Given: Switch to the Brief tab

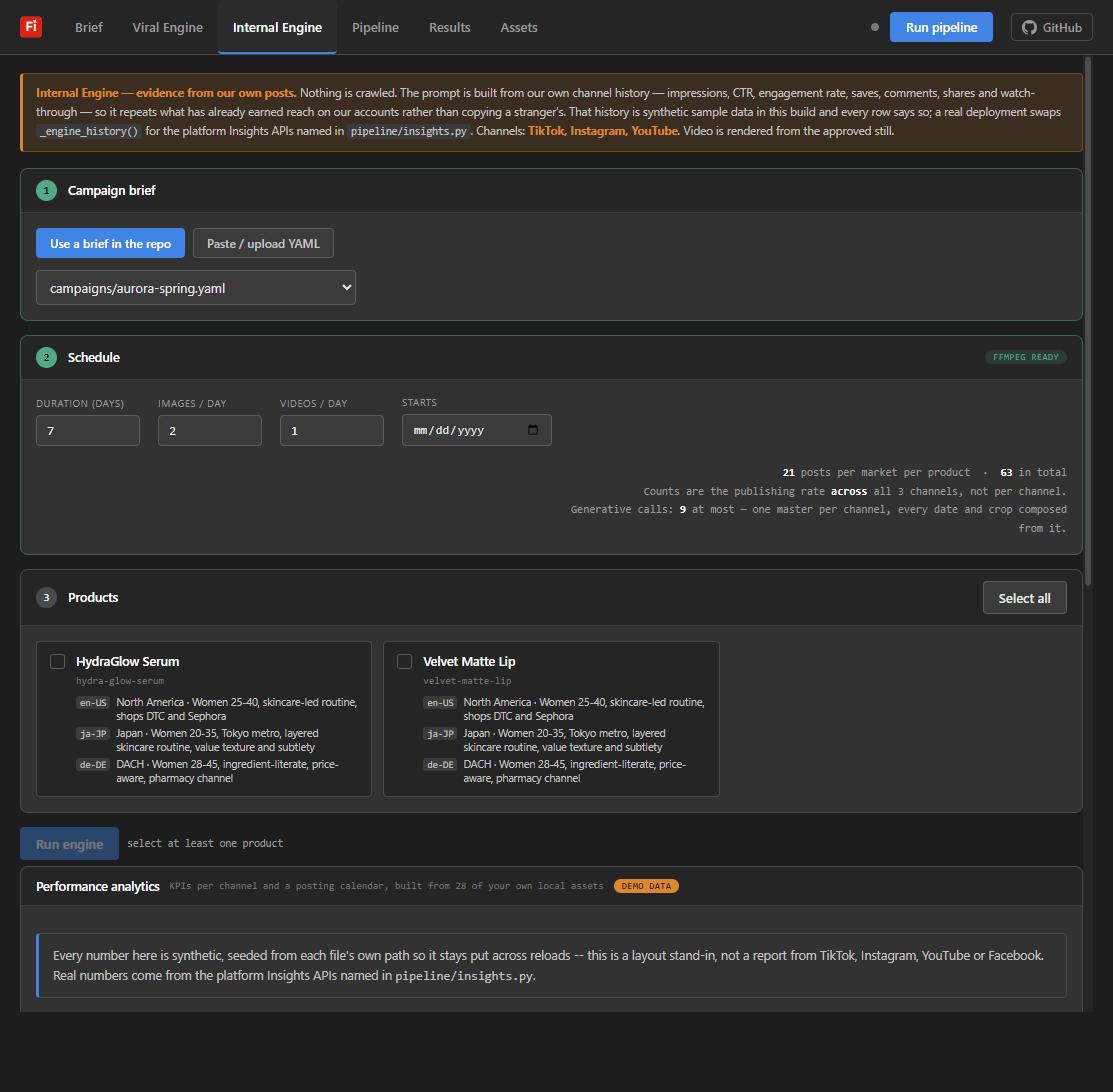Looking at the screenshot, I should [x=89, y=27].
